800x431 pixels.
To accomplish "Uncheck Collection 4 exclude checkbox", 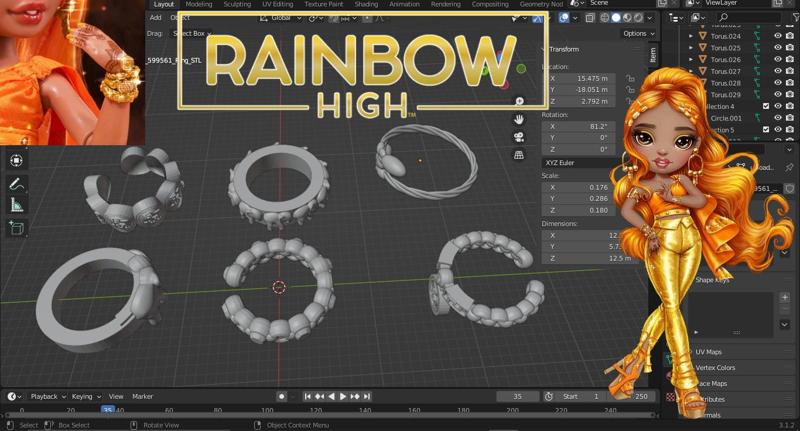I will 766,106.
